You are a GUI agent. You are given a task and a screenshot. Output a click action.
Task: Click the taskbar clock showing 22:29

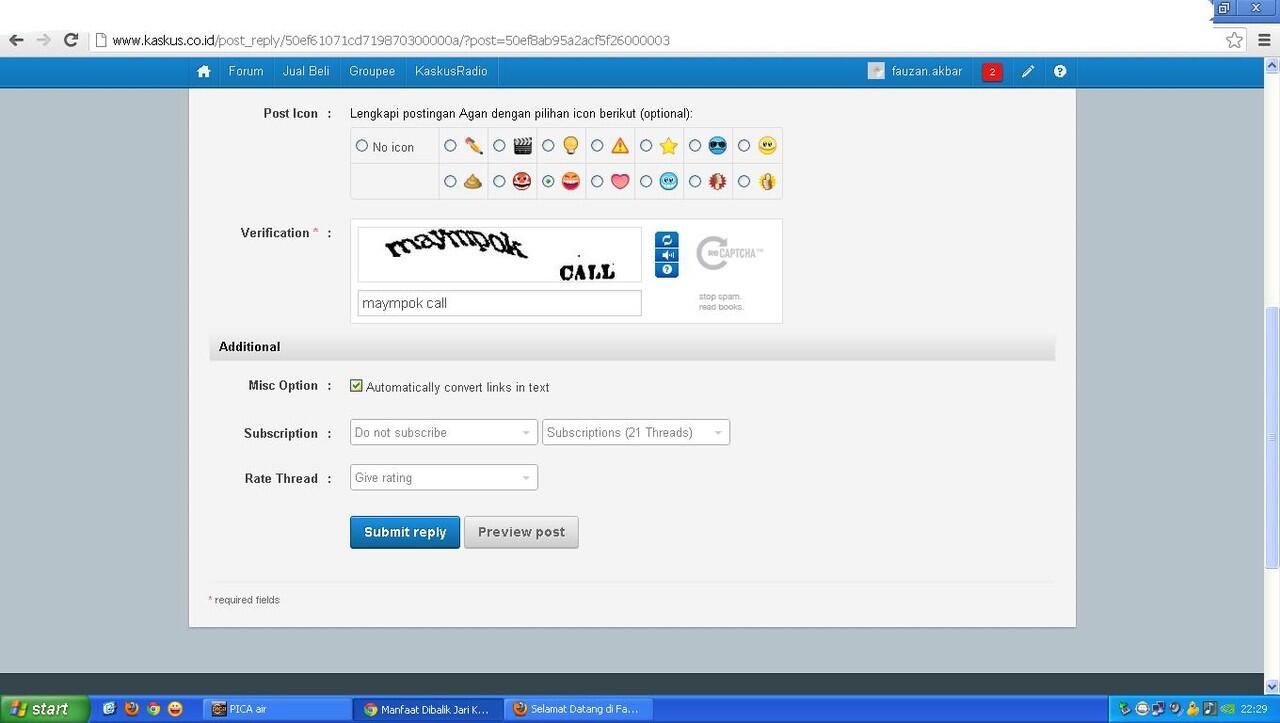click(1254, 709)
